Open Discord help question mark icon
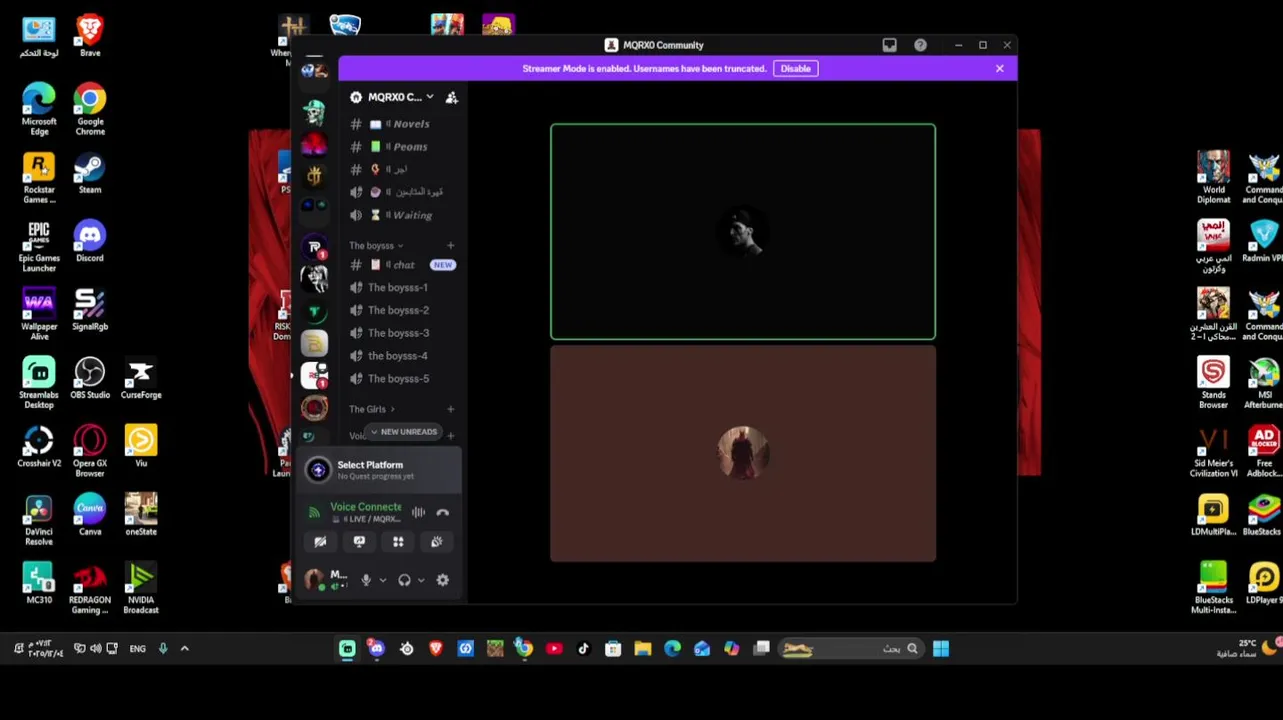Image resolution: width=1283 pixels, height=720 pixels. tap(920, 45)
